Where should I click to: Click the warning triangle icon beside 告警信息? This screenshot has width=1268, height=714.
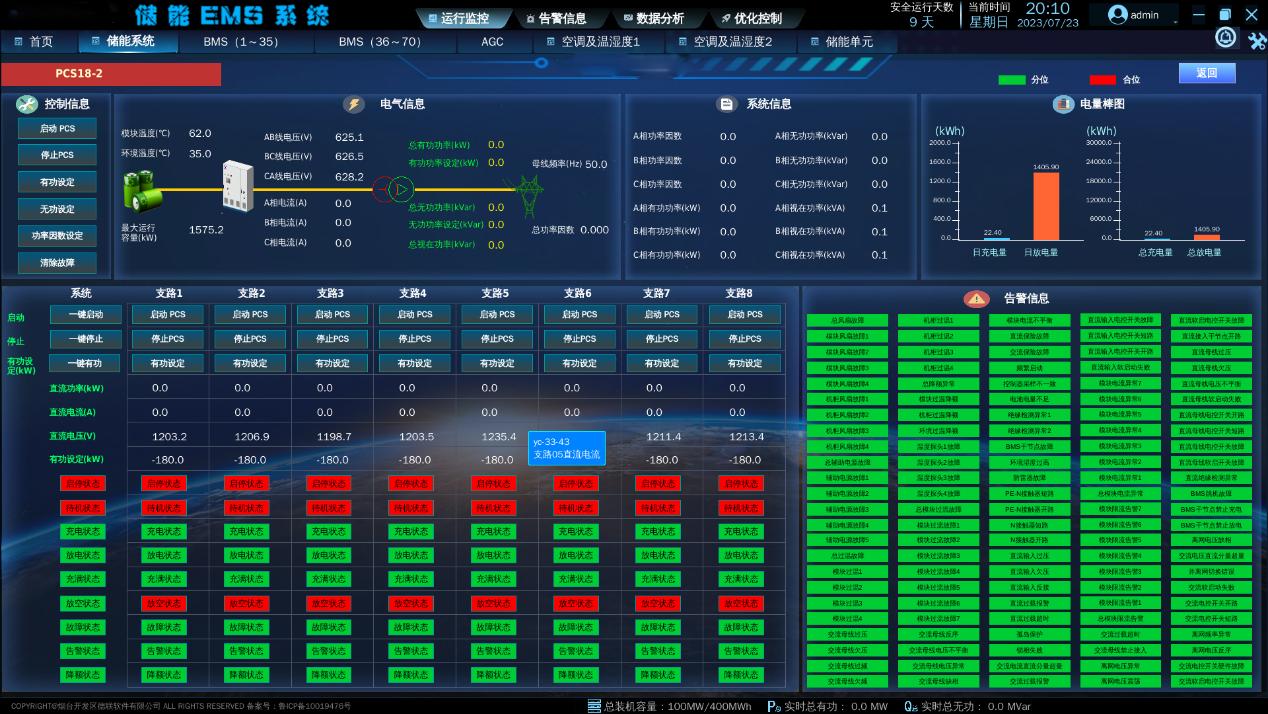click(976, 299)
